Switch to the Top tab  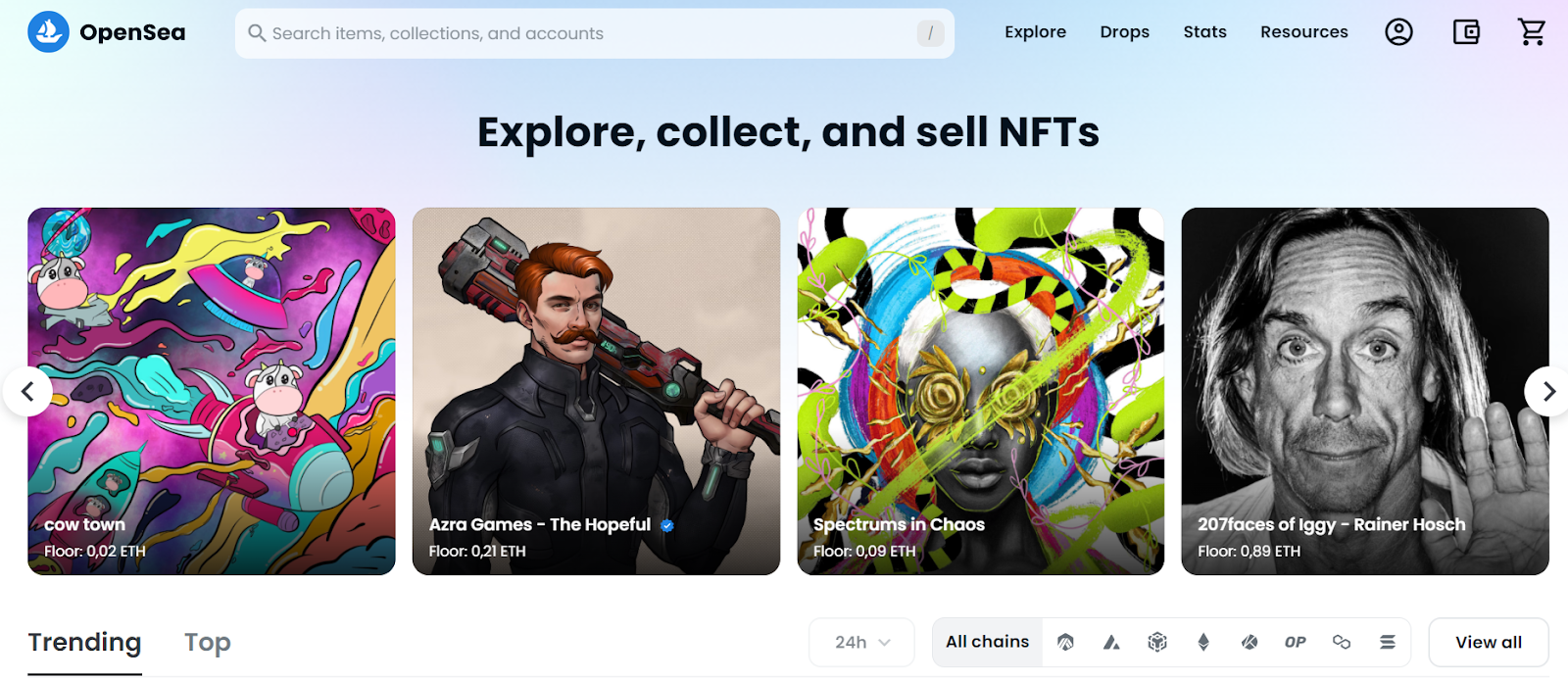[206, 642]
